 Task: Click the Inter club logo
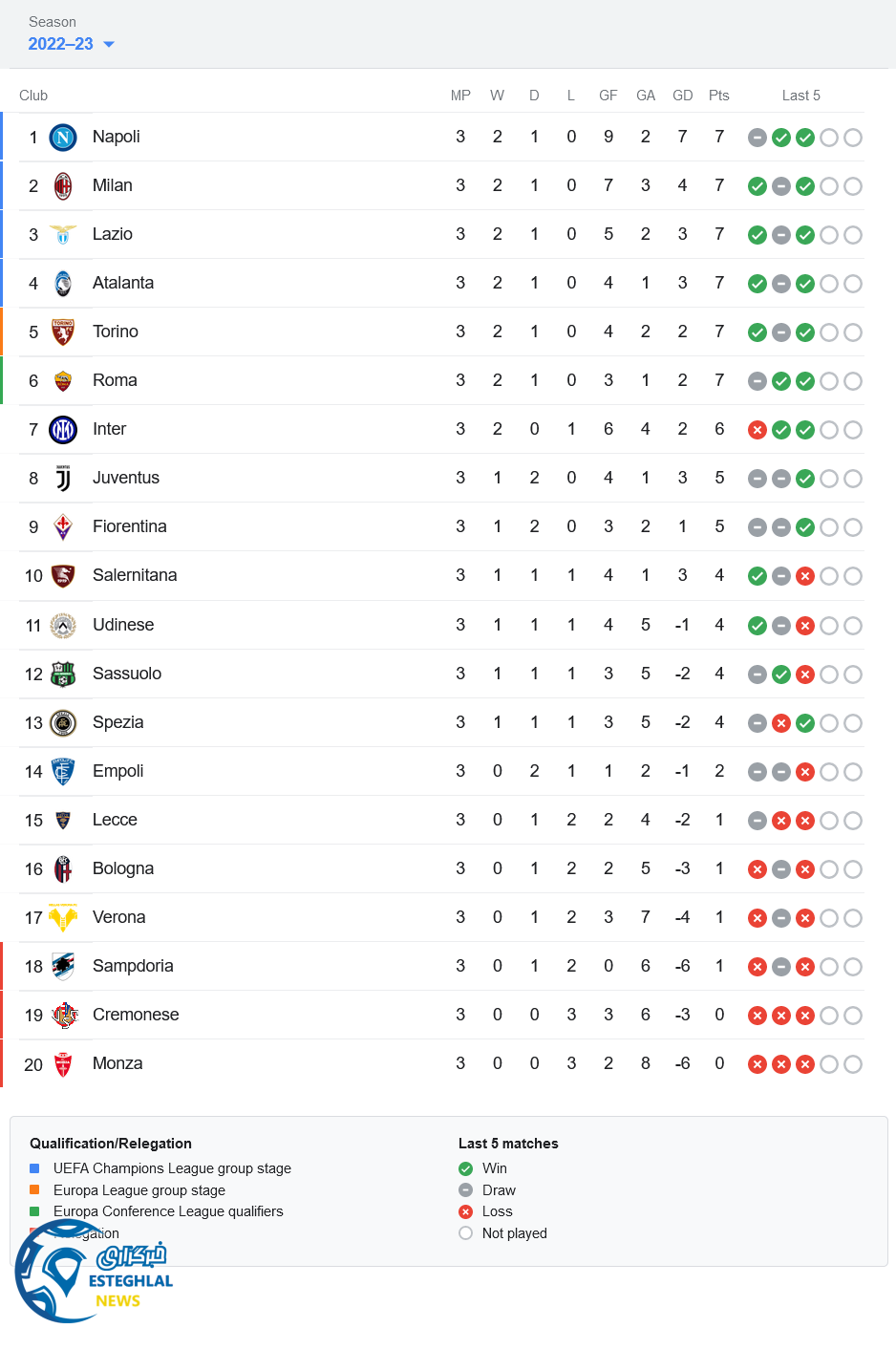tap(63, 430)
